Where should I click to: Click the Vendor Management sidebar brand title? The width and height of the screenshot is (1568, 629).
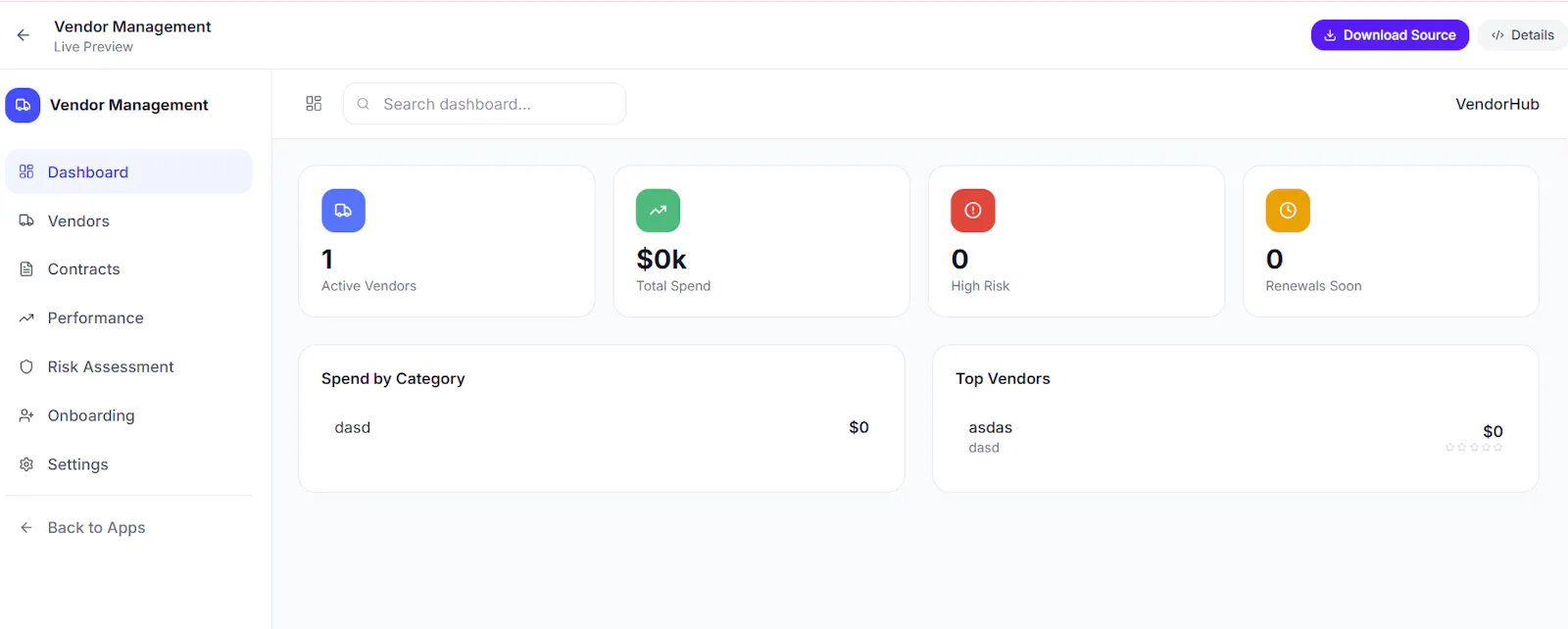click(x=129, y=105)
